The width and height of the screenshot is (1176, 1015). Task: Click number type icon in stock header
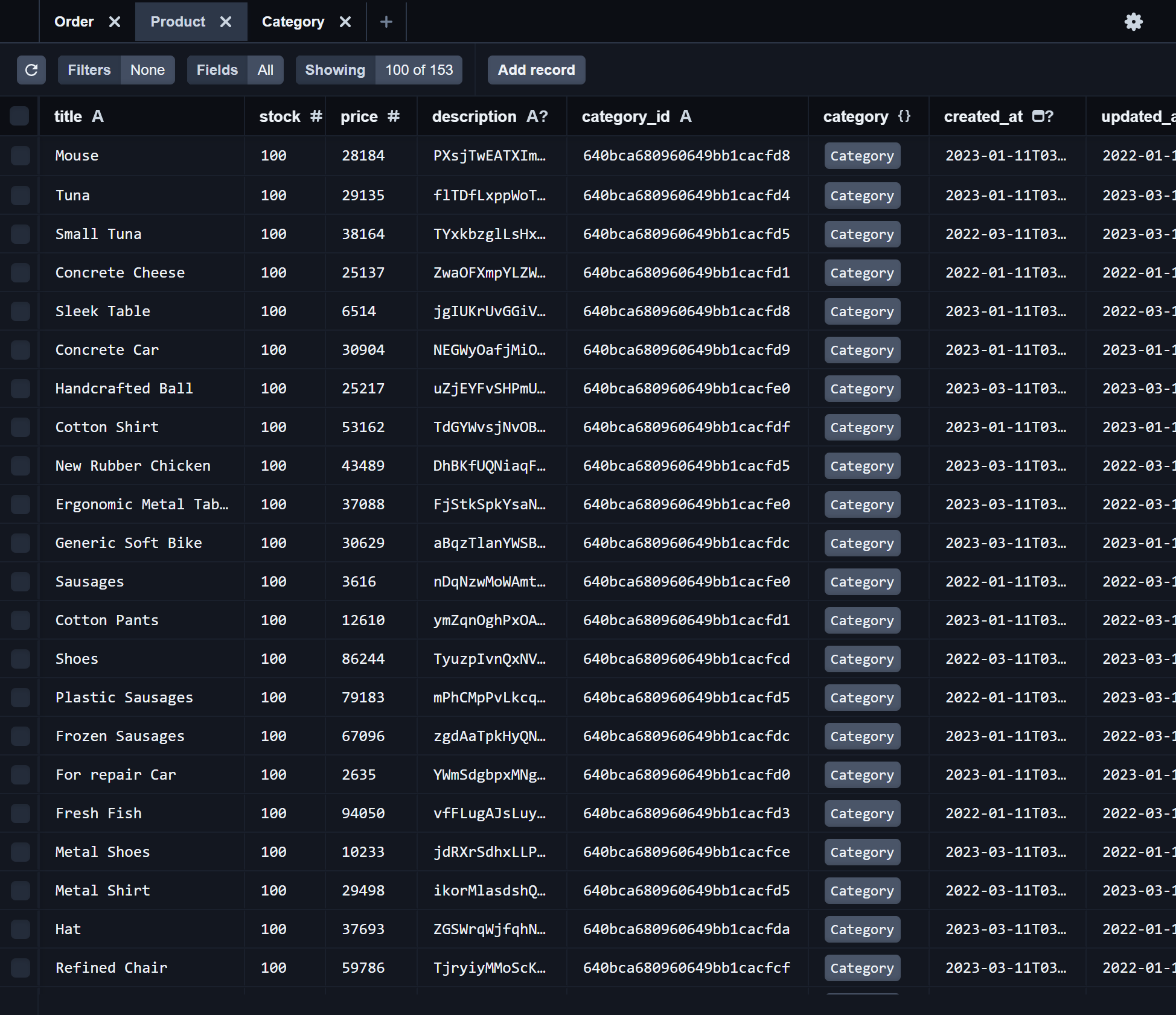click(316, 116)
